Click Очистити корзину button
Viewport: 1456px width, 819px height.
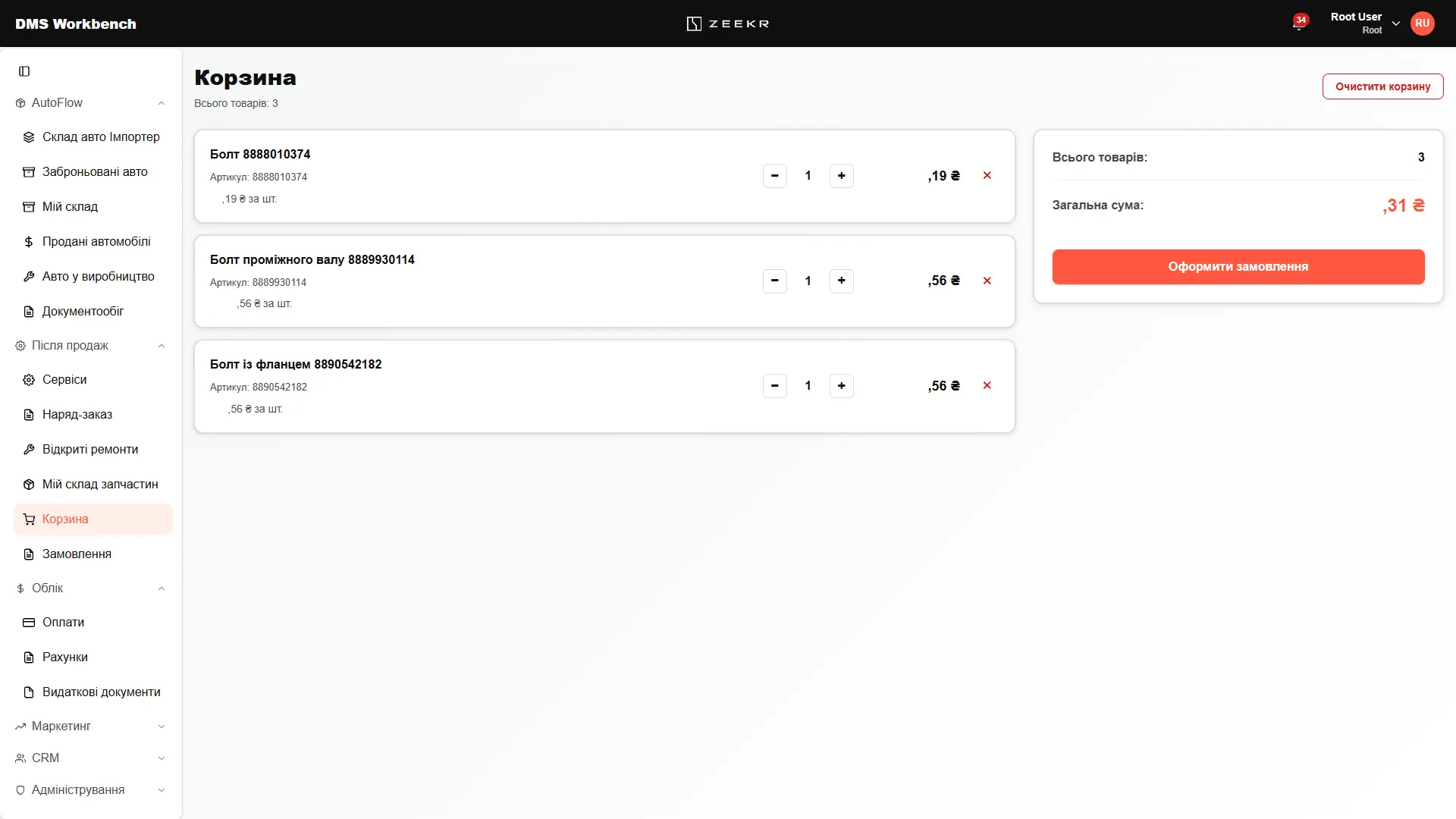(x=1382, y=86)
